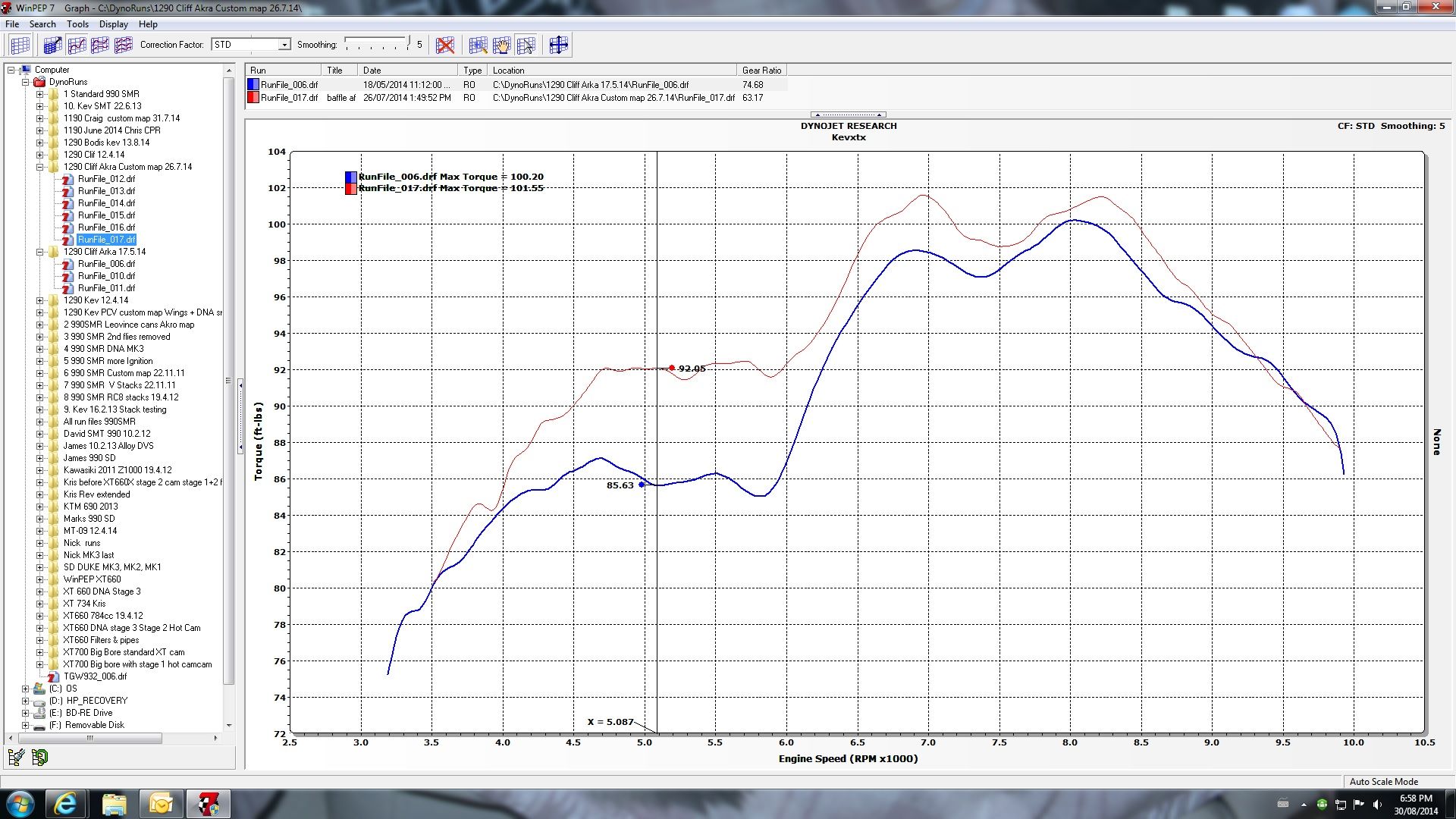Image resolution: width=1456 pixels, height=819 pixels.
Task: Open Windows Explorer from taskbar
Action: tap(114, 804)
